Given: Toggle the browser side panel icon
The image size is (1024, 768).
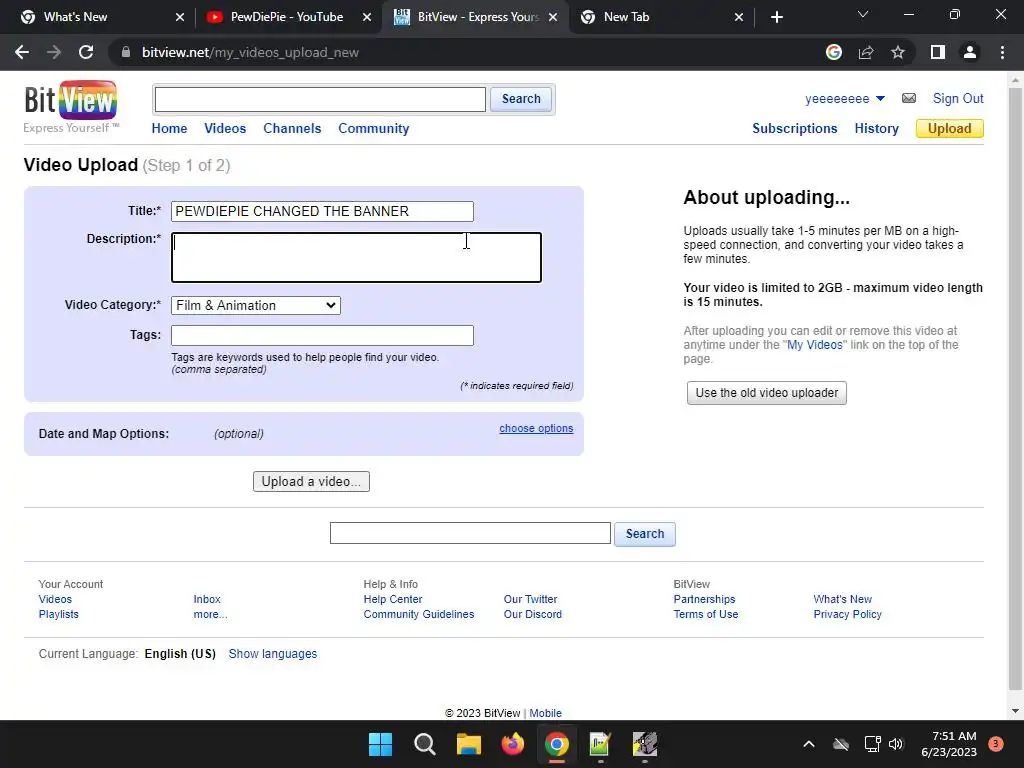Looking at the screenshot, I should [938, 52].
